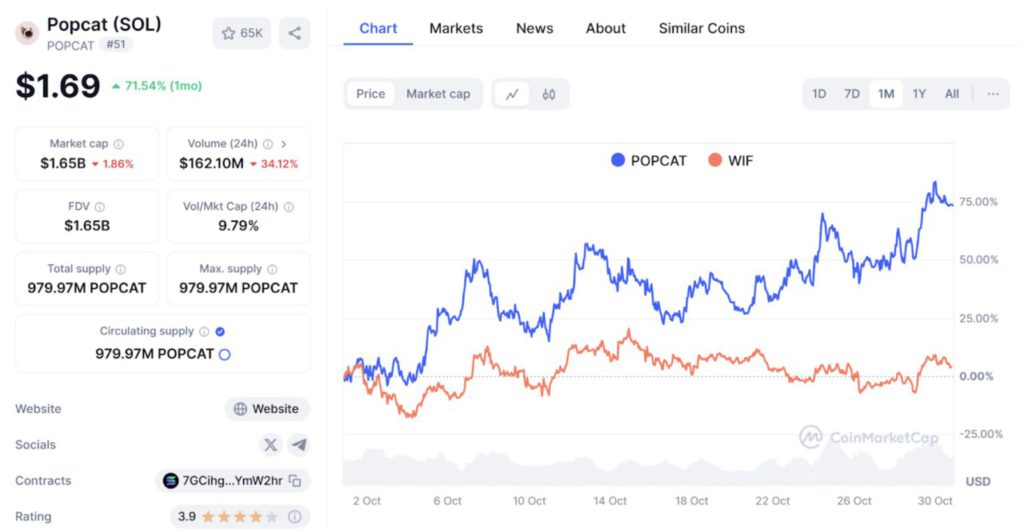Screen dimensions: 1024x530
Task: Expand the Volume (24h) chevron
Action: (284, 144)
